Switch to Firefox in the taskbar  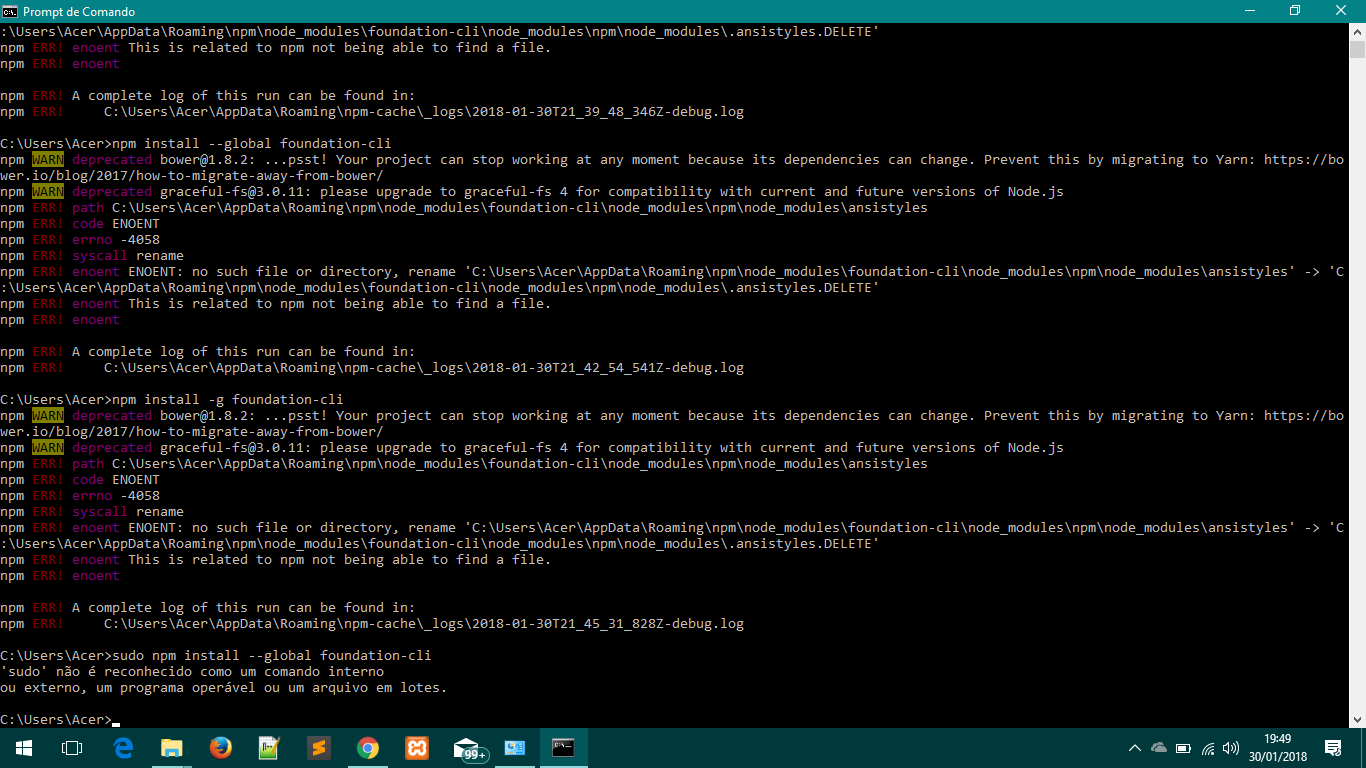pos(220,748)
